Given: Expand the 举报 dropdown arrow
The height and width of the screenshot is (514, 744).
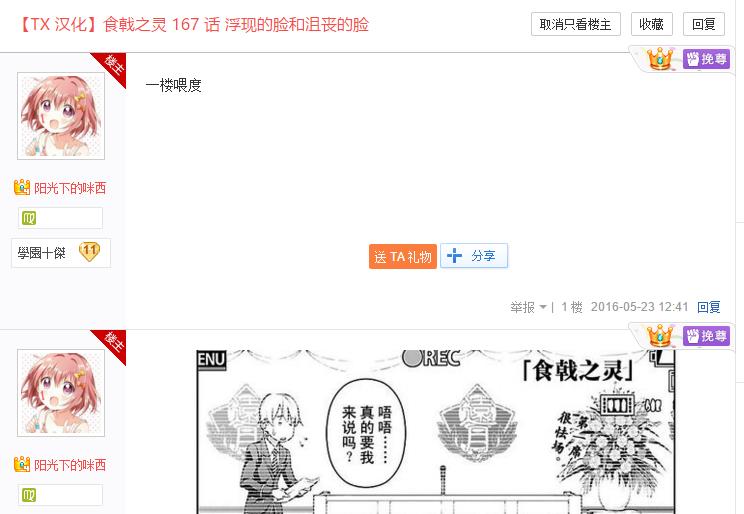Looking at the screenshot, I should pos(543,308).
